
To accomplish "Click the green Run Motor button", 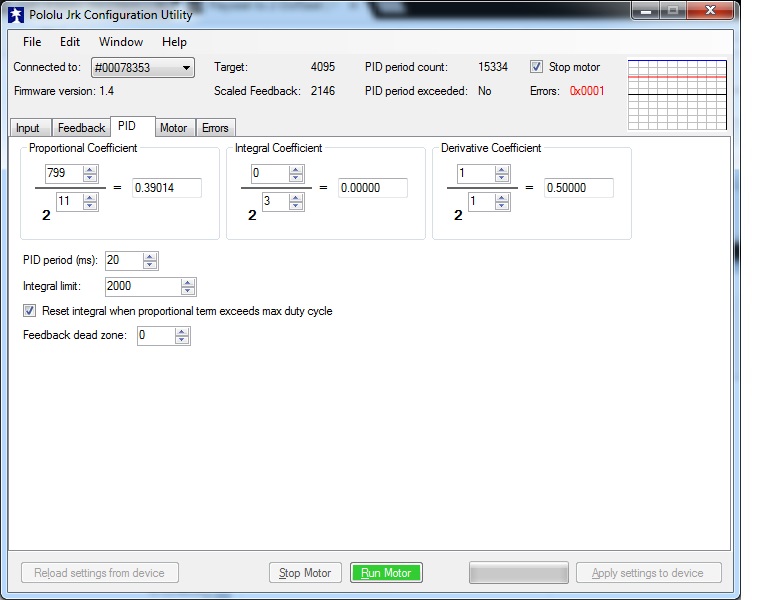I will [386, 573].
